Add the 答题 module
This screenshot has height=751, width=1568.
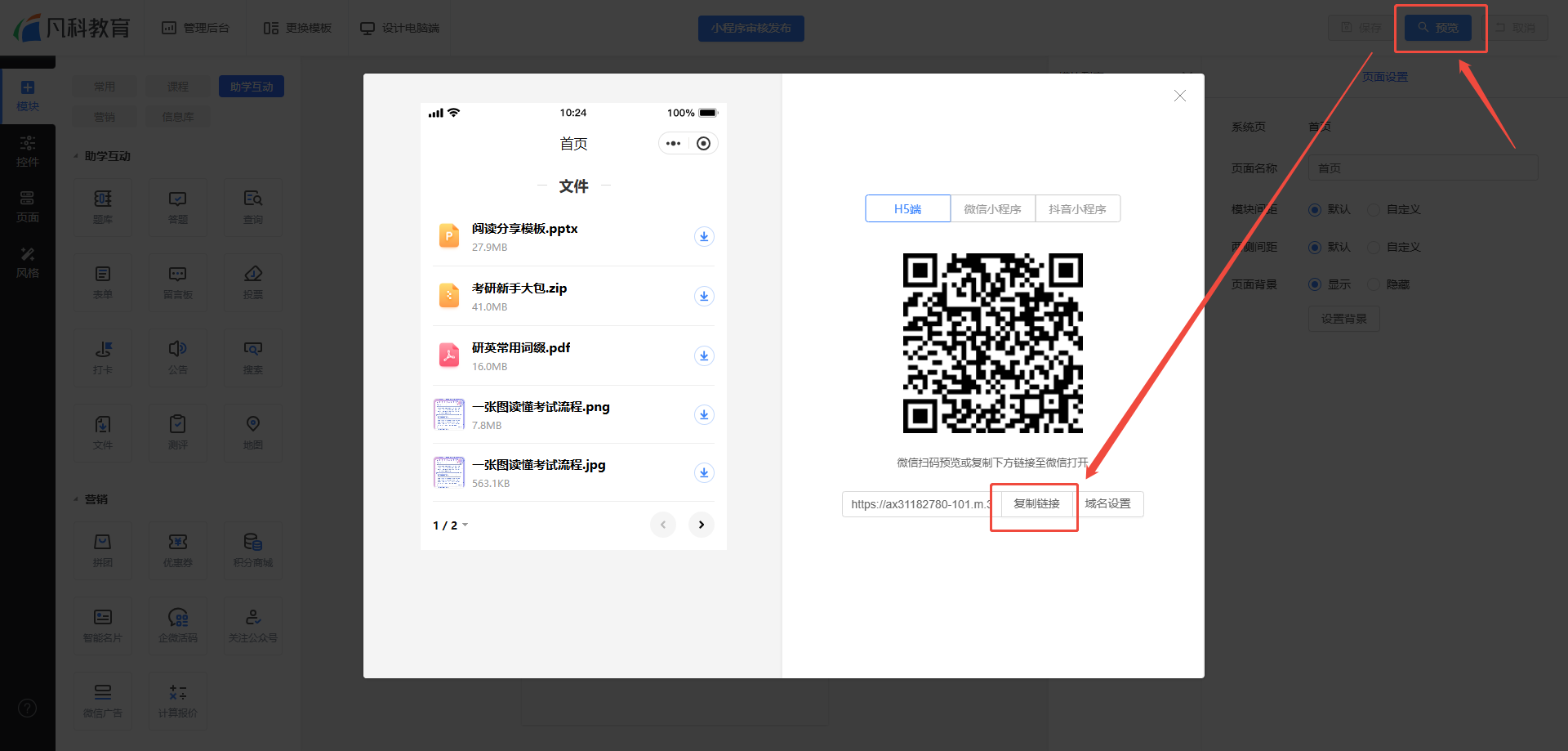pos(178,208)
